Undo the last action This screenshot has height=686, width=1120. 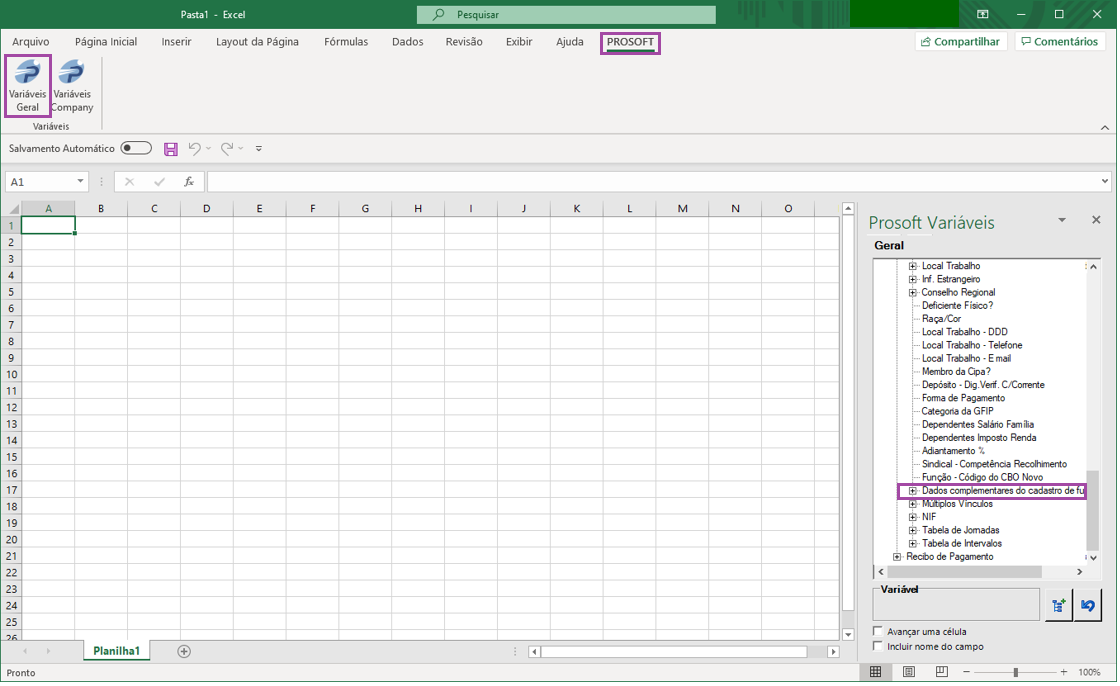tap(194, 149)
